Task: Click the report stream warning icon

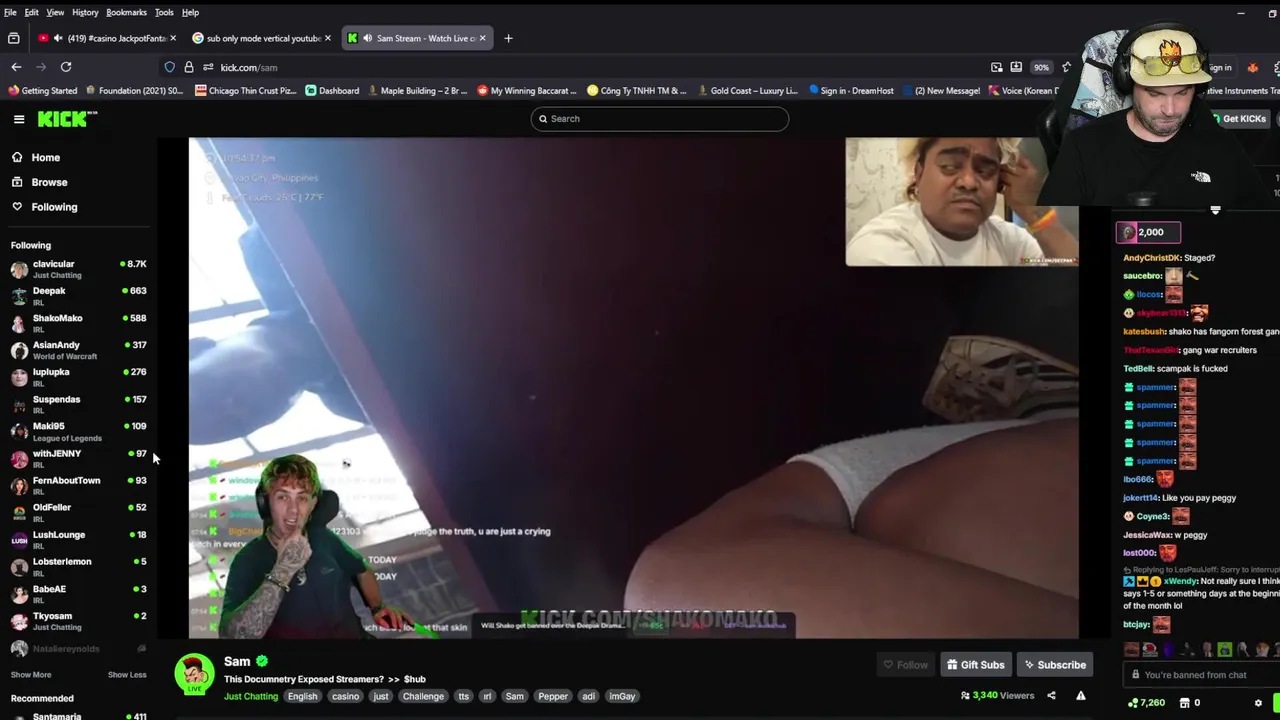Action: pos(1081,696)
